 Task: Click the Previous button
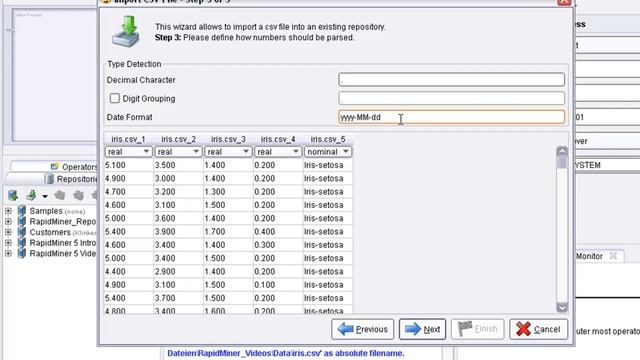[363, 329]
